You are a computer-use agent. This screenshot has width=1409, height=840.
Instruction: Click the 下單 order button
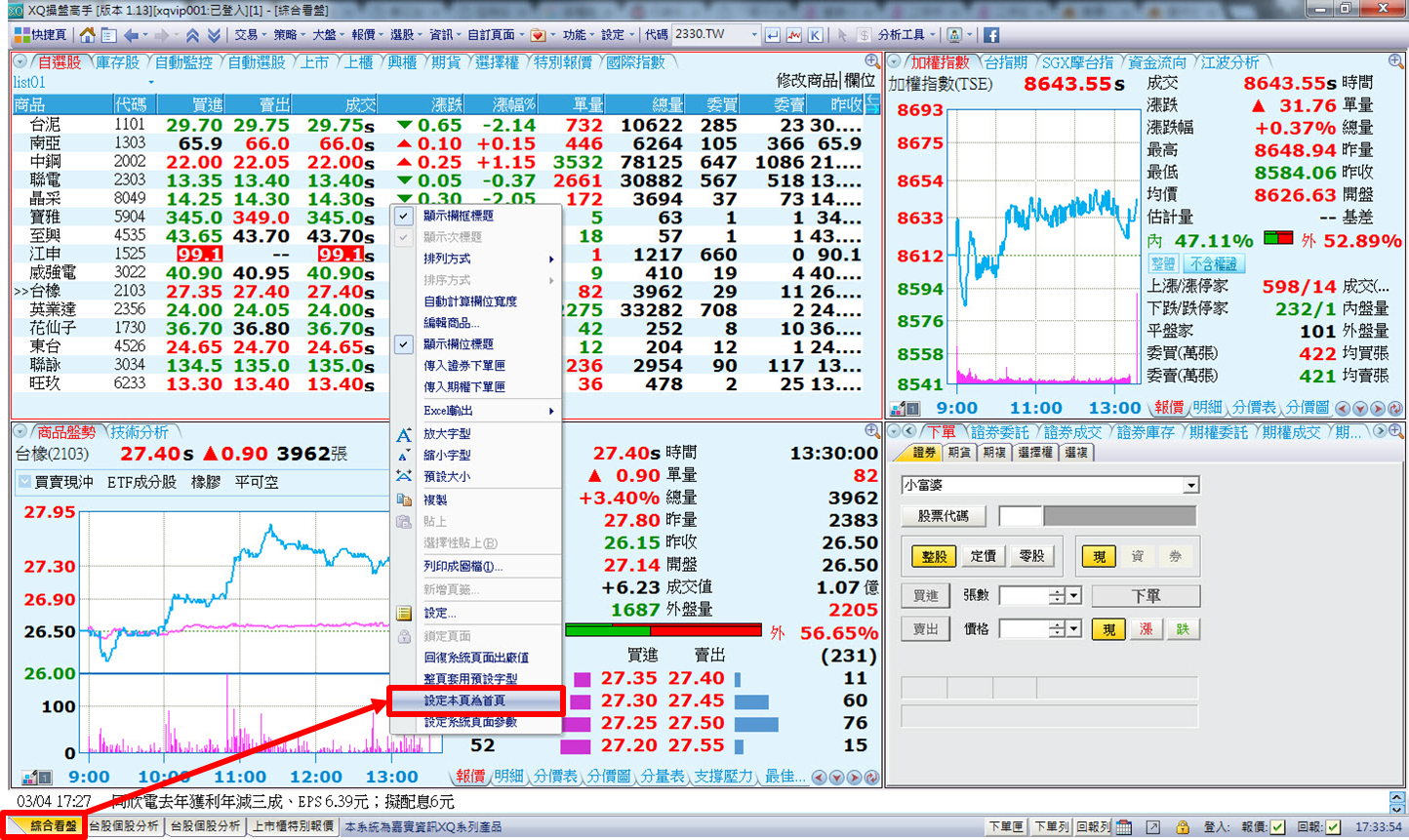point(1146,596)
